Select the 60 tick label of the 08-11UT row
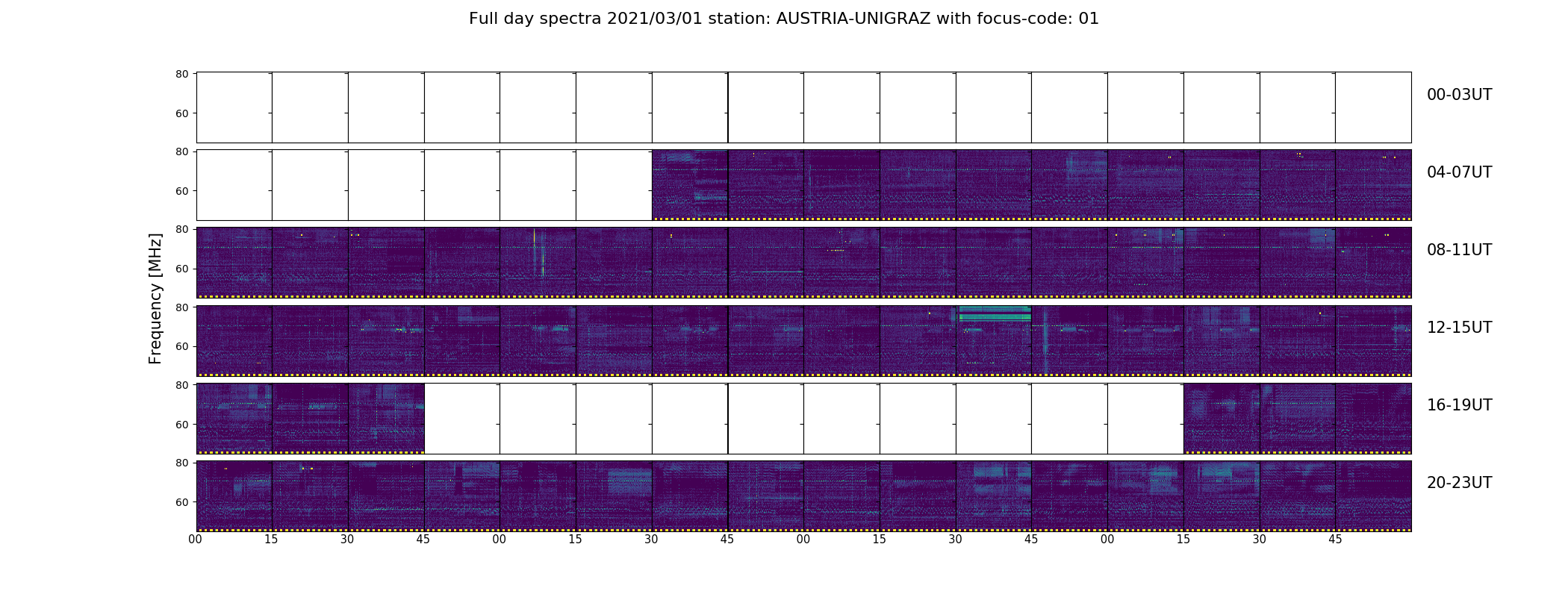Image resolution: width=1568 pixels, height=597 pixels. tap(181, 269)
